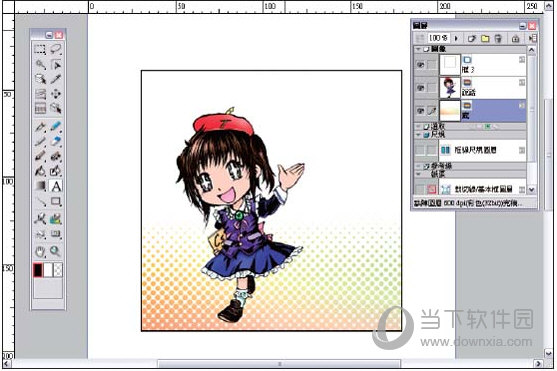Select the fill bucket tool

tap(40, 171)
